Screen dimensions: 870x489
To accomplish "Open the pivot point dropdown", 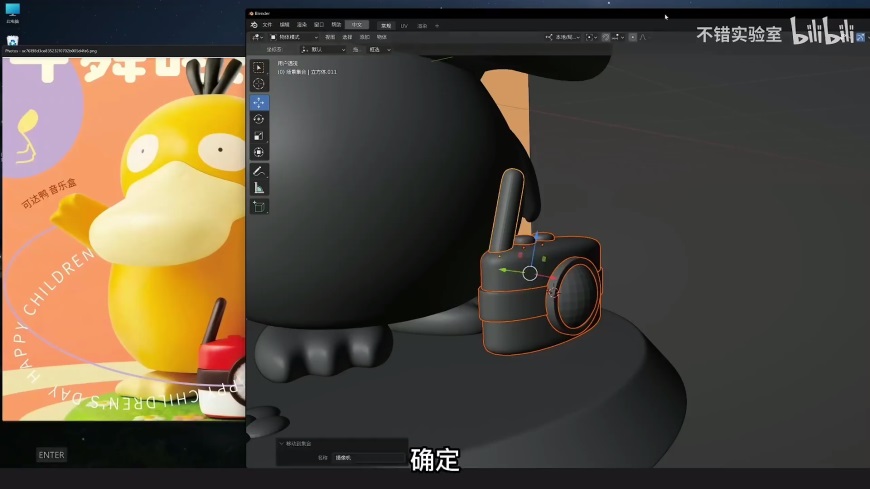I will pos(591,37).
